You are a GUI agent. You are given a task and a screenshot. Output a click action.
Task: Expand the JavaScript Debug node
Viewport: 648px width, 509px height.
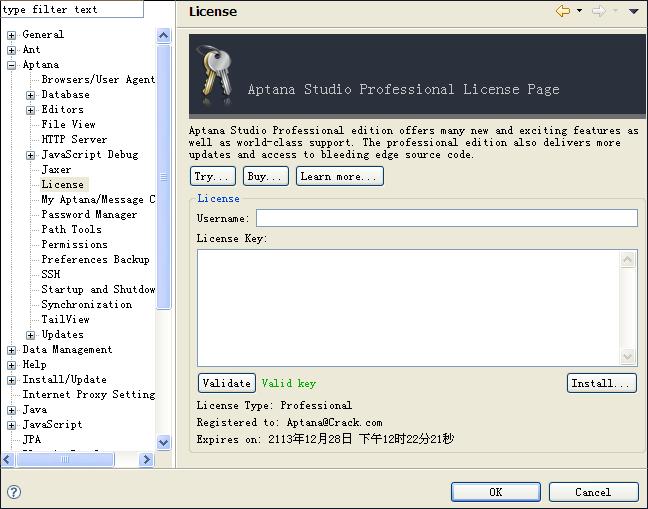tap(31, 155)
